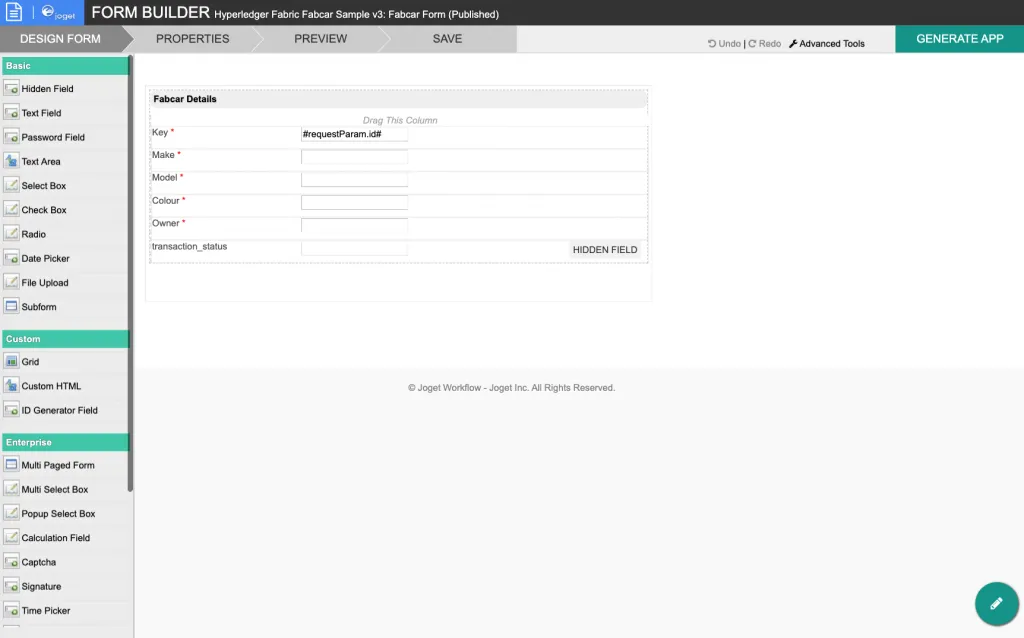Screen dimensions: 1024x638
Task: Open the Preview step tab
Action: tap(321, 39)
